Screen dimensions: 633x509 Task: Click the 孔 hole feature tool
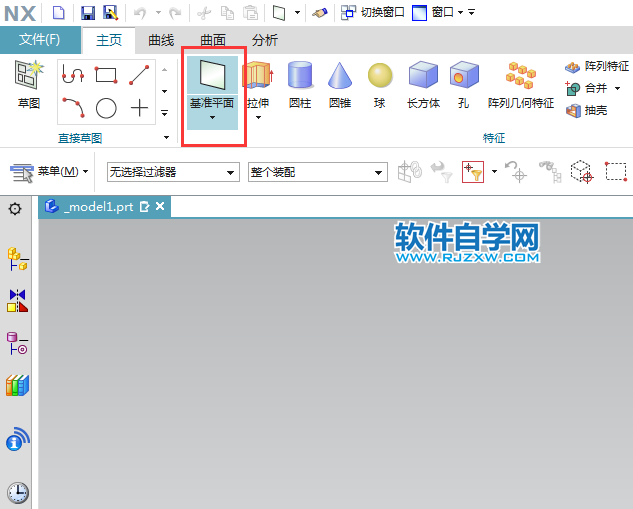click(x=464, y=85)
